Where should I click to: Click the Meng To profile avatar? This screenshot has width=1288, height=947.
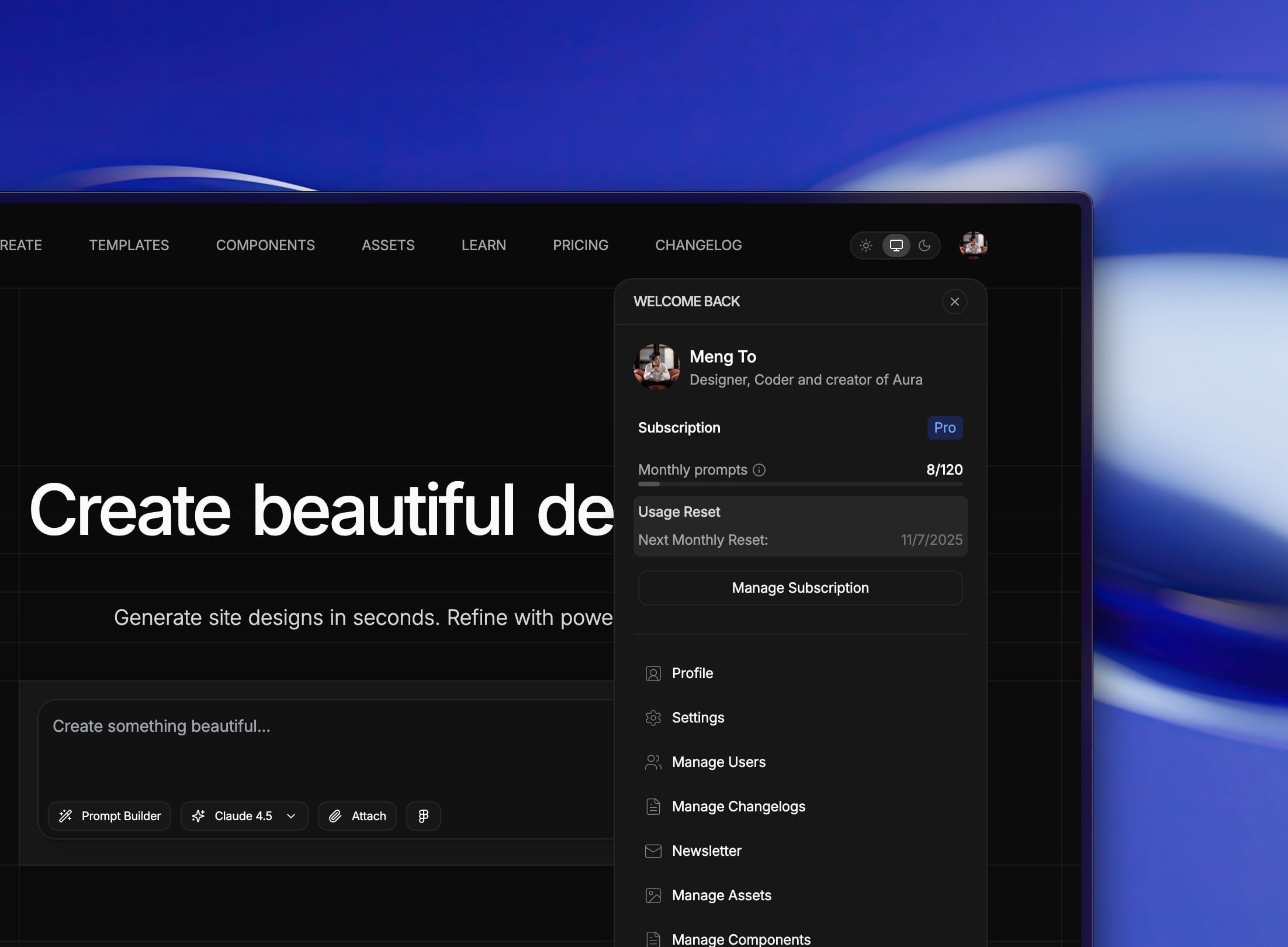coord(656,368)
